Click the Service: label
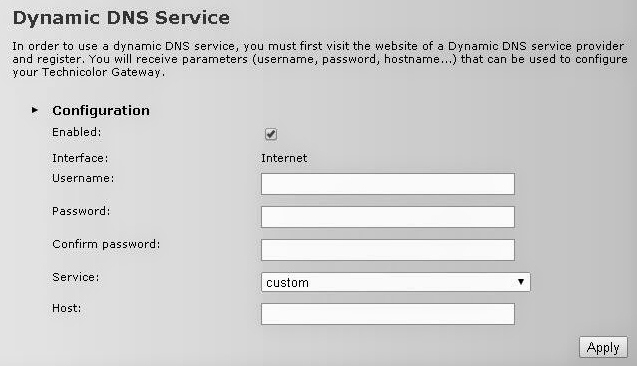Image resolution: width=637 pixels, height=366 pixels. click(76, 277)
